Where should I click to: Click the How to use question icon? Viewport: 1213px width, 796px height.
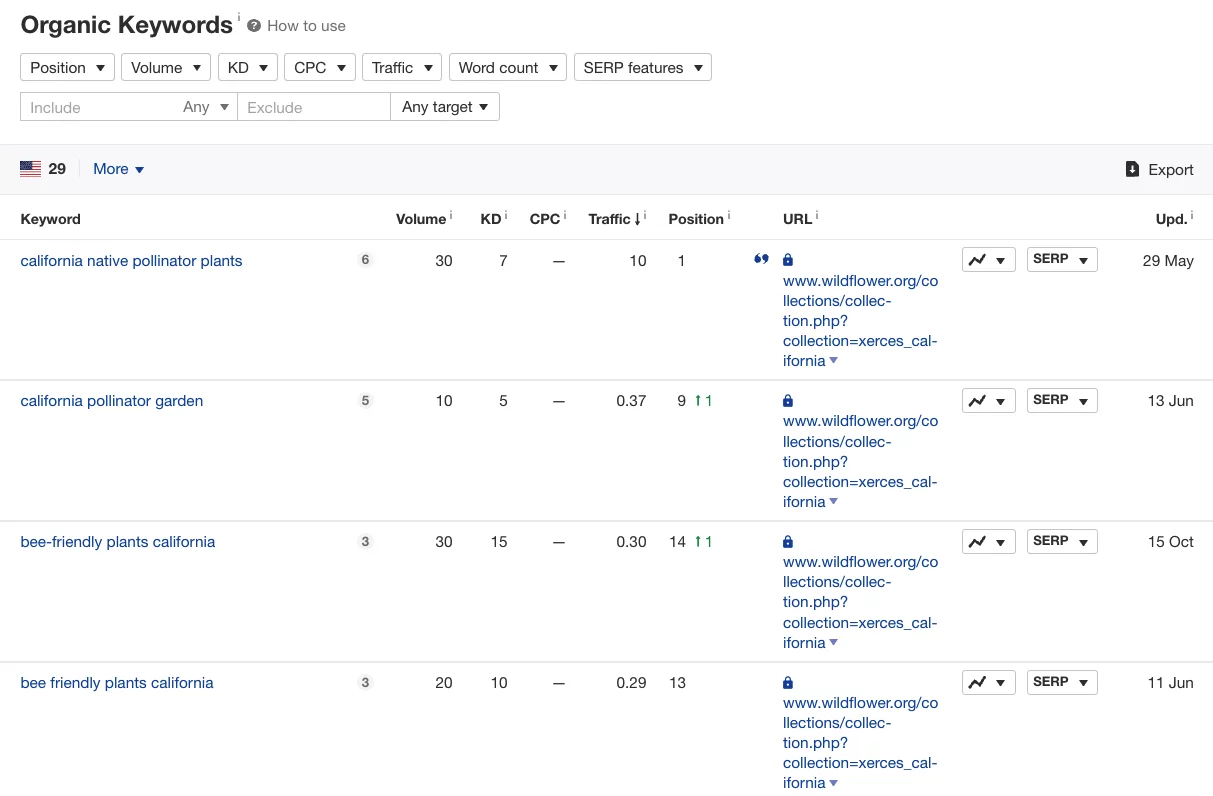tap(254, 26)
